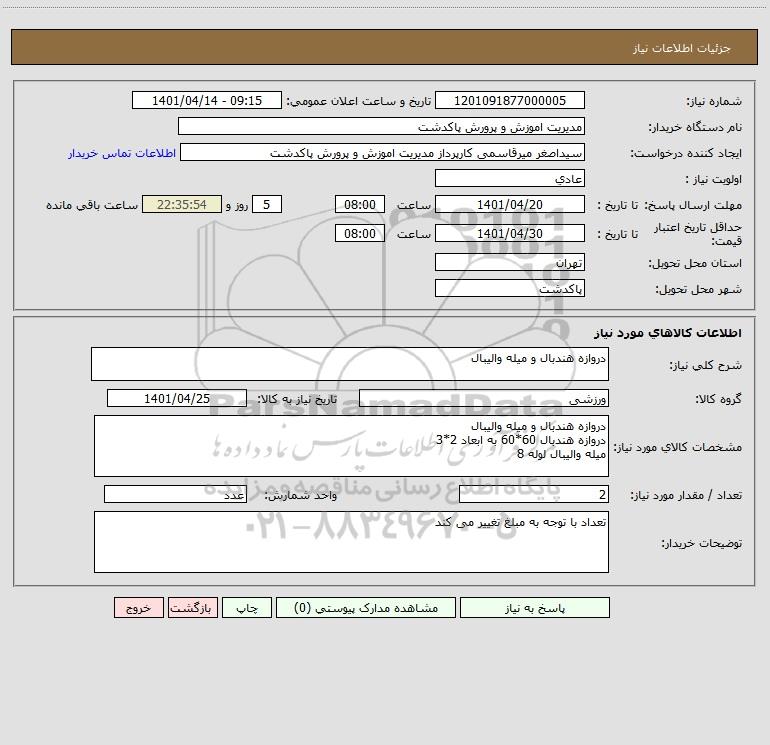Click the تاریخ نیاز به کالا label
Viewport: 770px width, 745px height.
(x=298, y=399)
